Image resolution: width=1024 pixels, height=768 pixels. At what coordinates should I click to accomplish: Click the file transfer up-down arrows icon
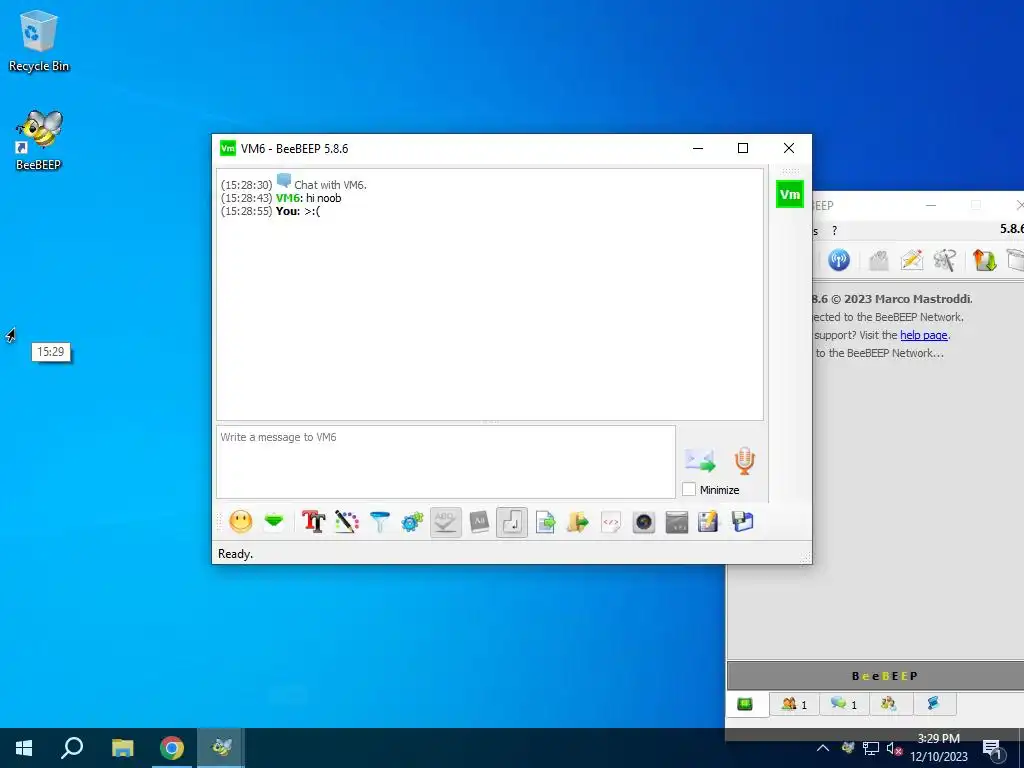click(x=984, y=260)
